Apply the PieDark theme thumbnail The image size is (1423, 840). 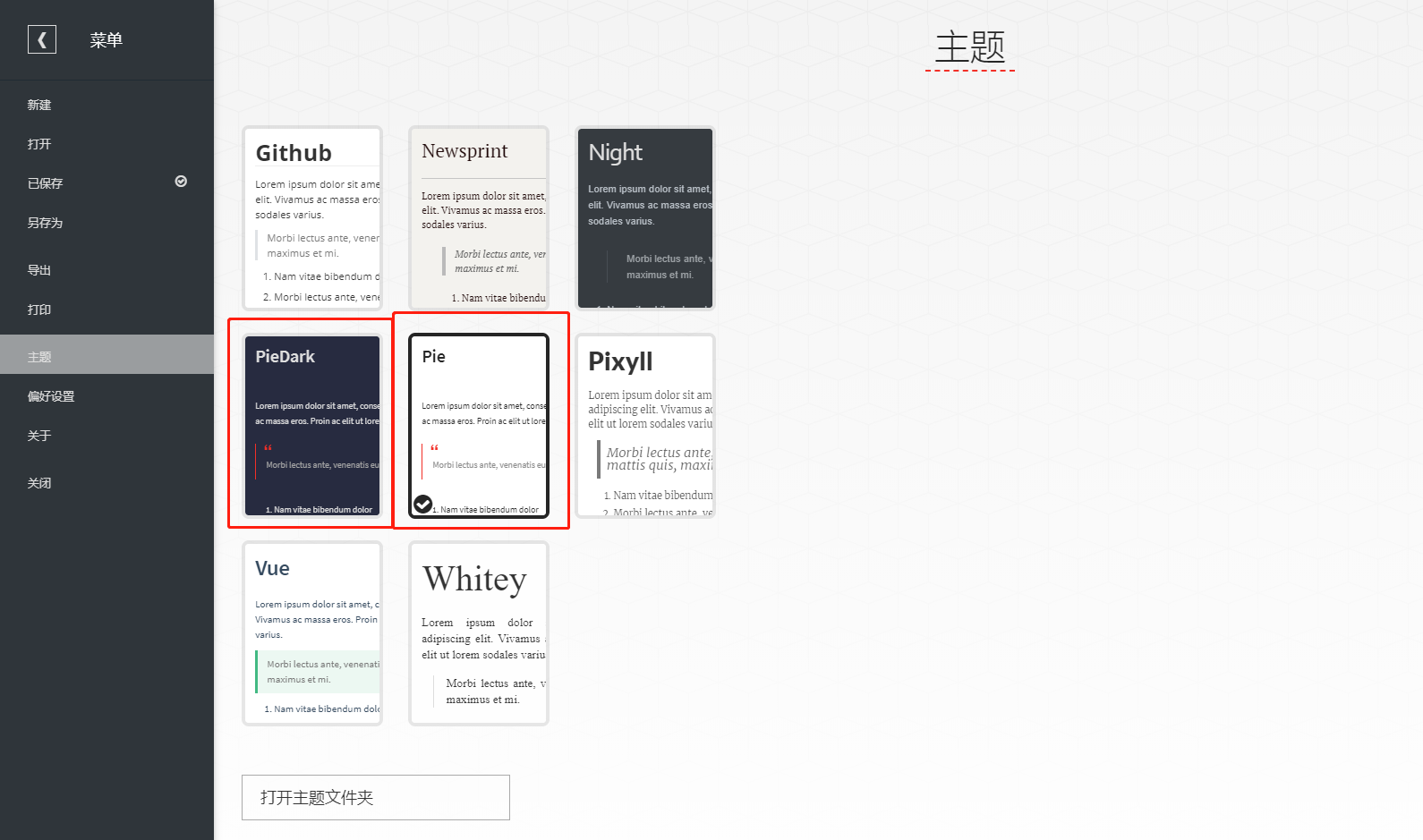(x=312, y=426)
